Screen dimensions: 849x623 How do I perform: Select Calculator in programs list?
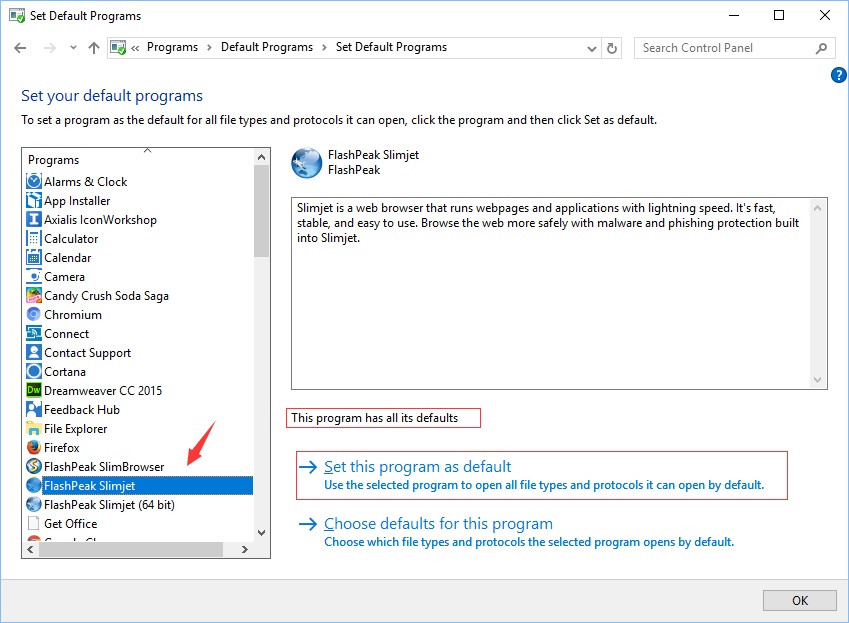pyautogui.click(x=71, y=239)
